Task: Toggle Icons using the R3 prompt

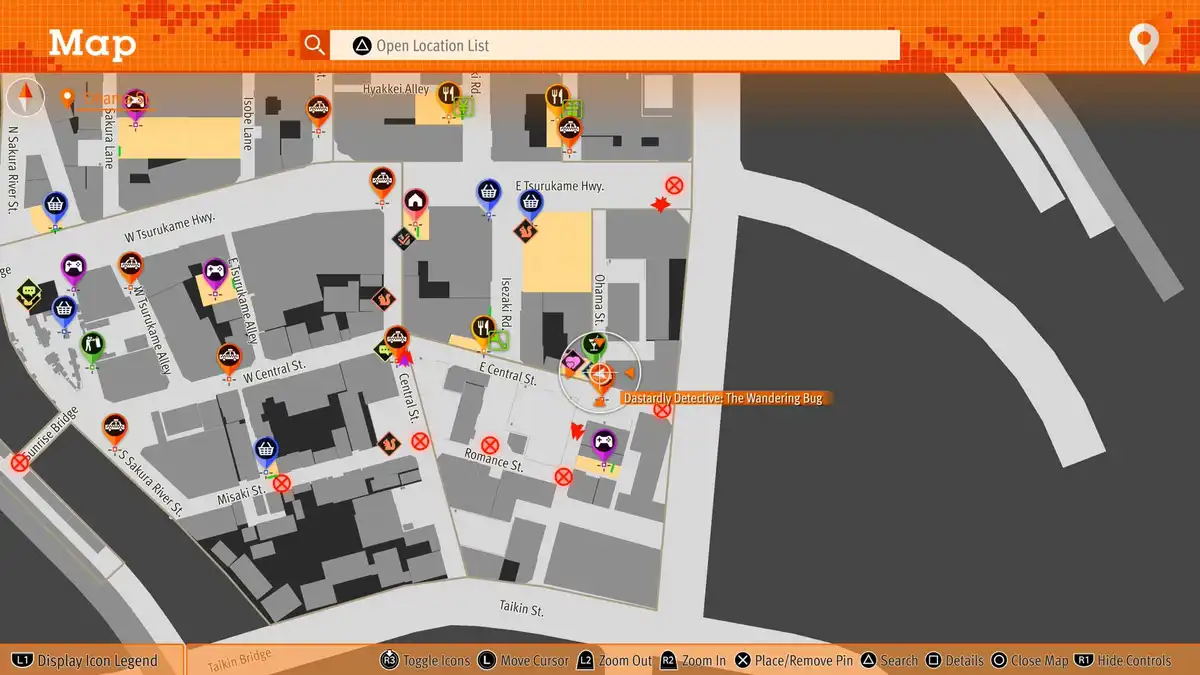Action: coord(426,660)
